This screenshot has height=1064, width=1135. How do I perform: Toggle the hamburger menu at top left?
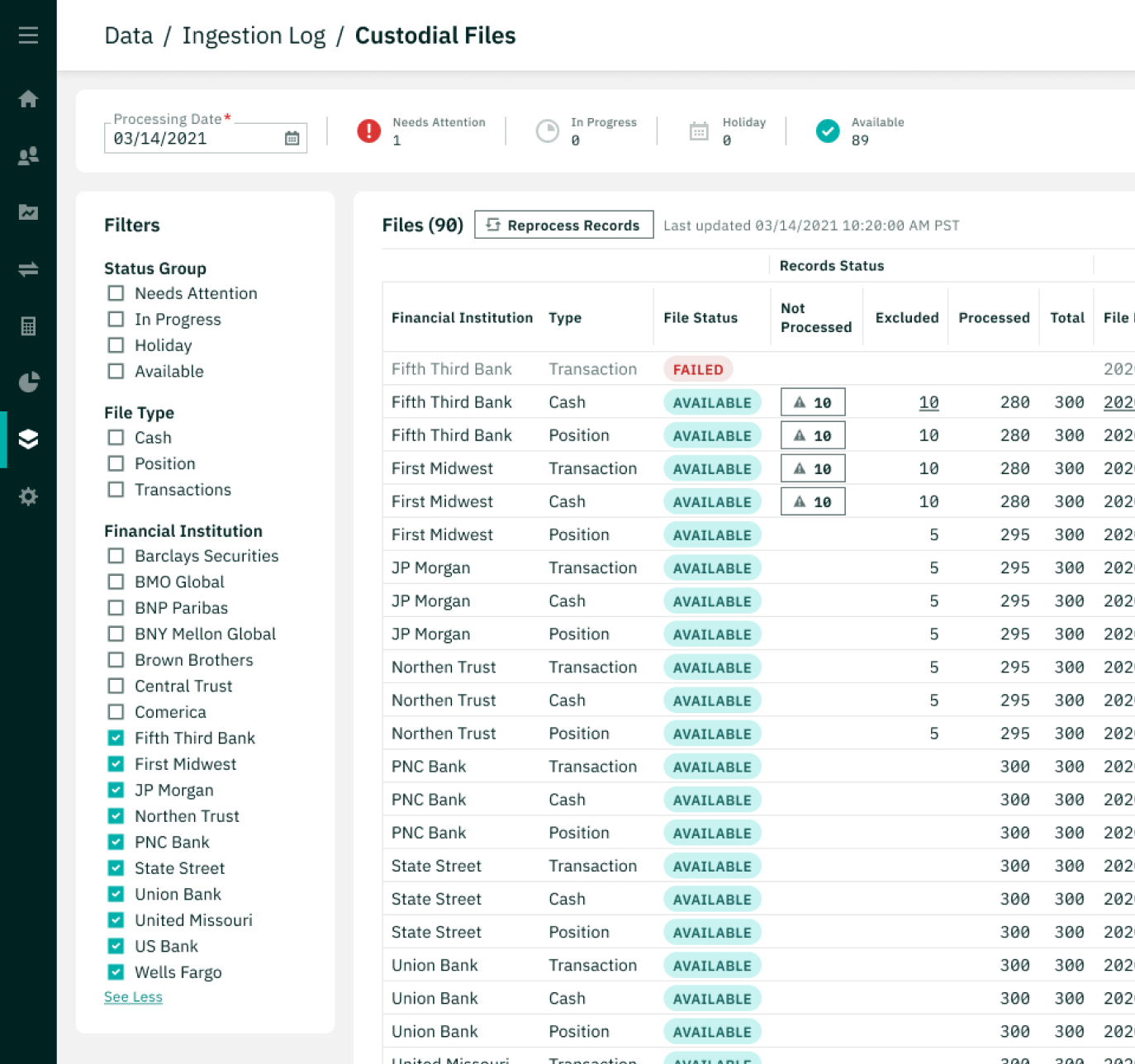(x=28, y=35)
